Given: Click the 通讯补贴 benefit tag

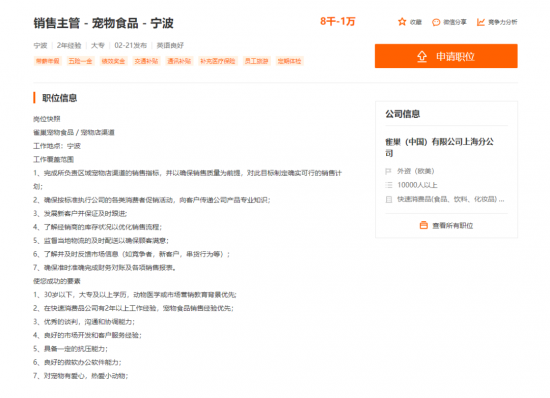Looking at the screenshot, I should pyautogui.click(x=179, y=61).
